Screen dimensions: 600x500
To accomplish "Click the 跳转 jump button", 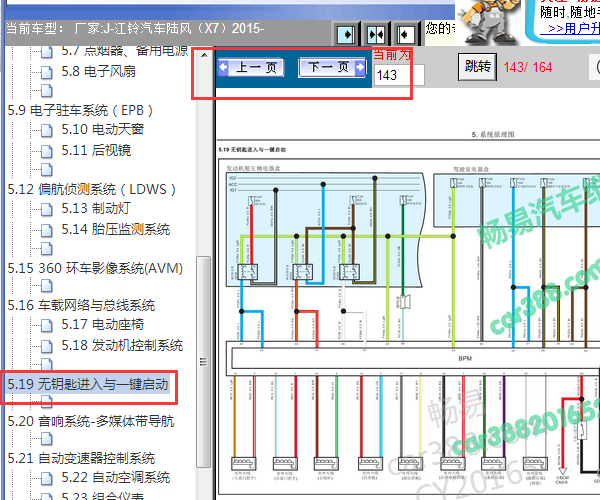I will point(478,67).
